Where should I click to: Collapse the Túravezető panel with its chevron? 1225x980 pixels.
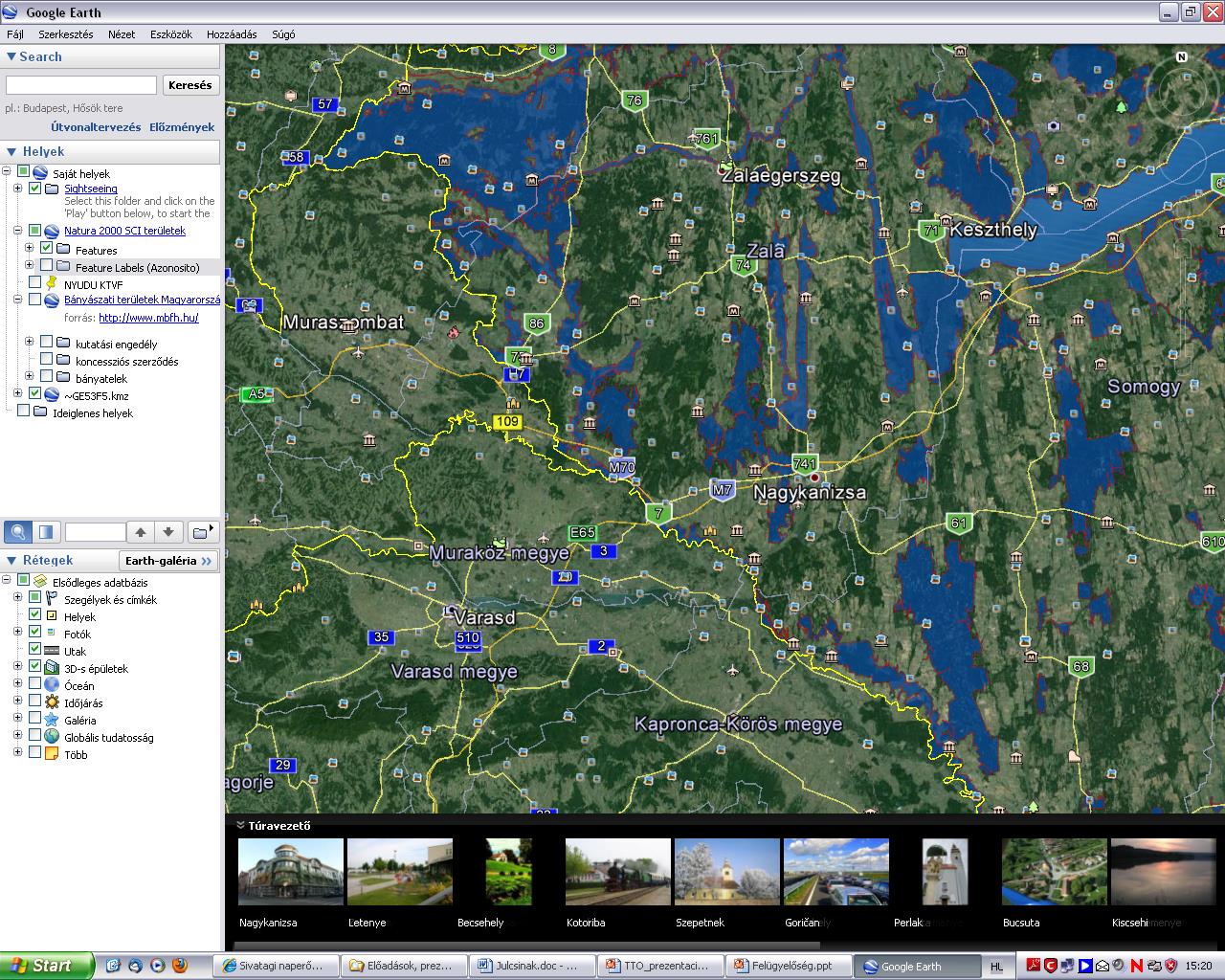pos(240,825)
